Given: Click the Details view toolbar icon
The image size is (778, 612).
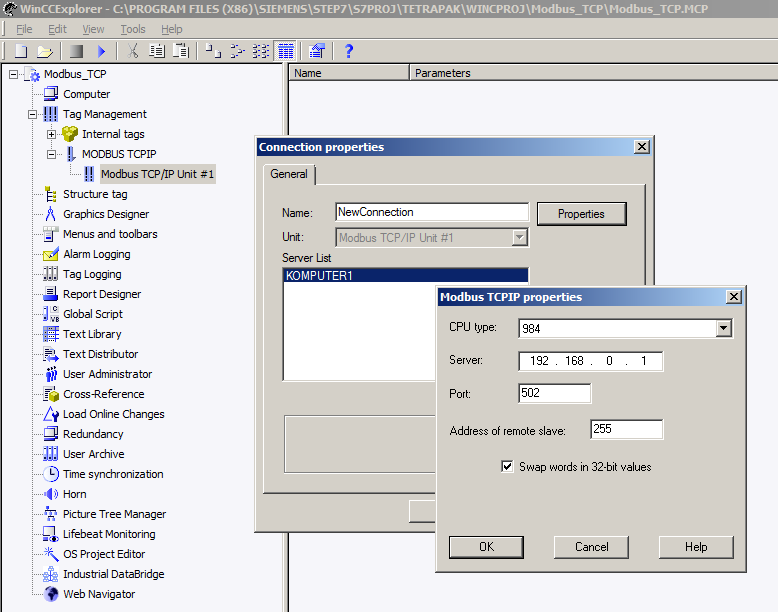Looking at the screenshot, I should pyautogui.click(x=286, y=51).
